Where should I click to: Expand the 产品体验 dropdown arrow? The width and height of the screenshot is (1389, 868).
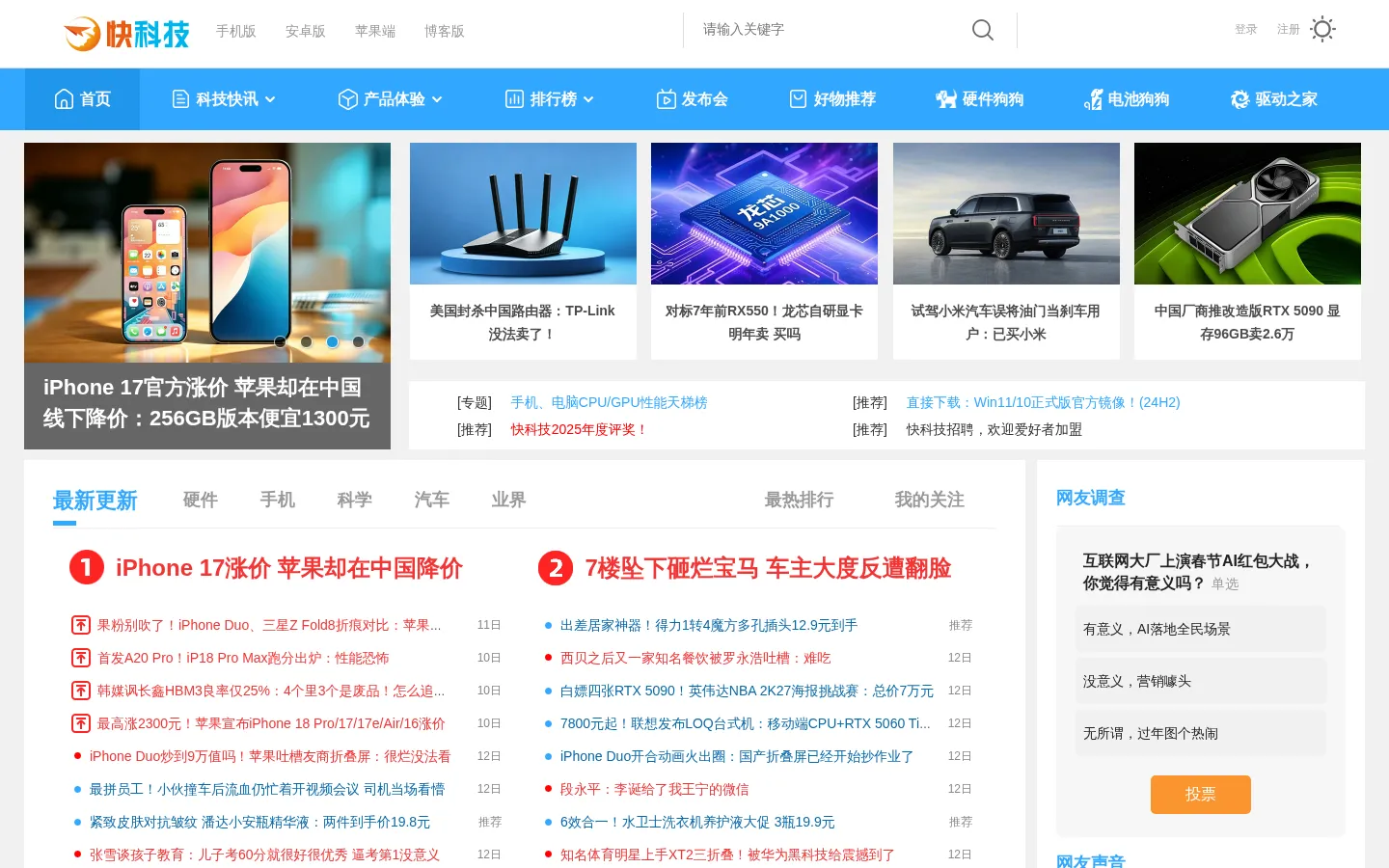pyautogui.click(x=437, y=99)
